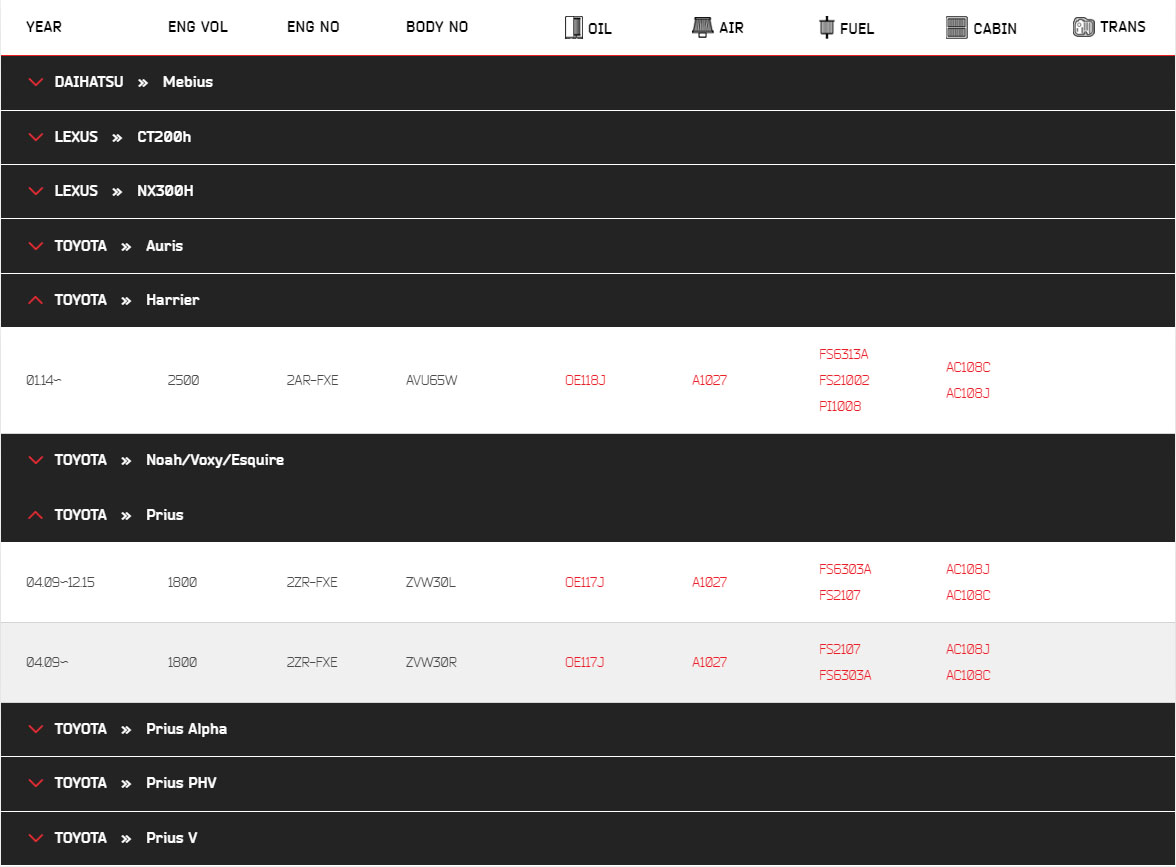This screenshot has height=867, width=1176.
Task: Open fuel filter FS6303A in ZVW30R row
Action: coord(845,676)
